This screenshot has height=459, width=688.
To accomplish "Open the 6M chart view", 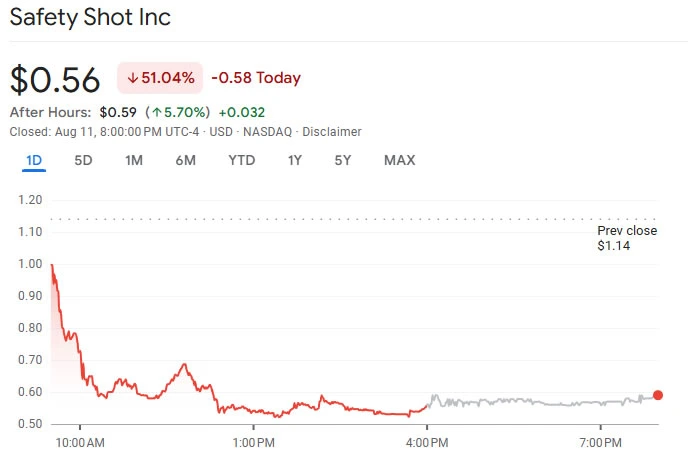I will [185, 161].
